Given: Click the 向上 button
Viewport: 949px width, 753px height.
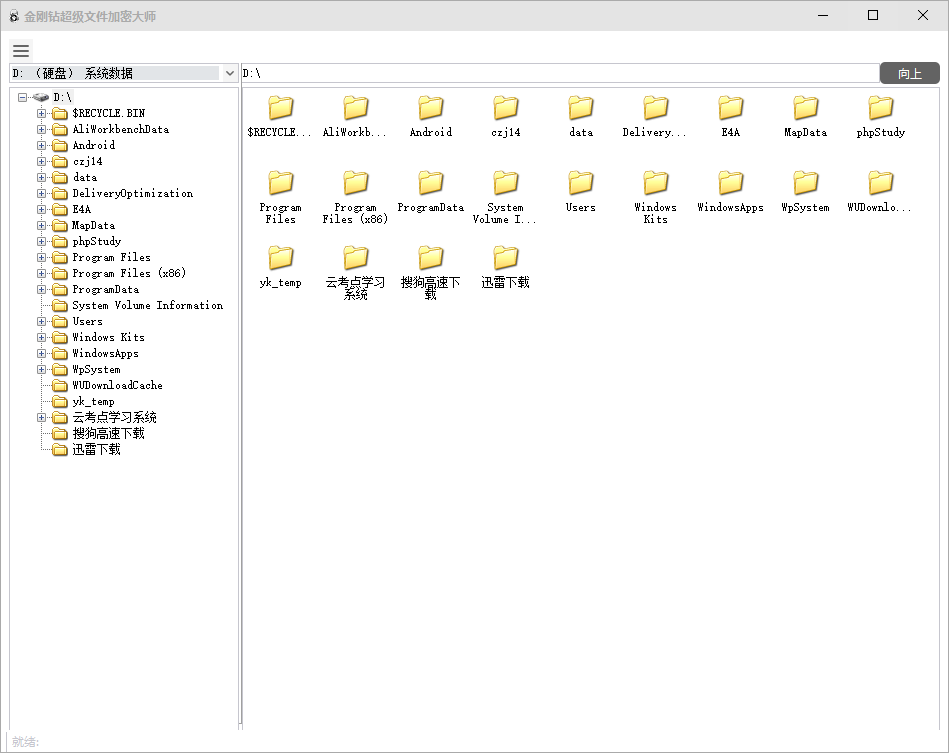Looking at the screenshot, I should pos(909,73).
